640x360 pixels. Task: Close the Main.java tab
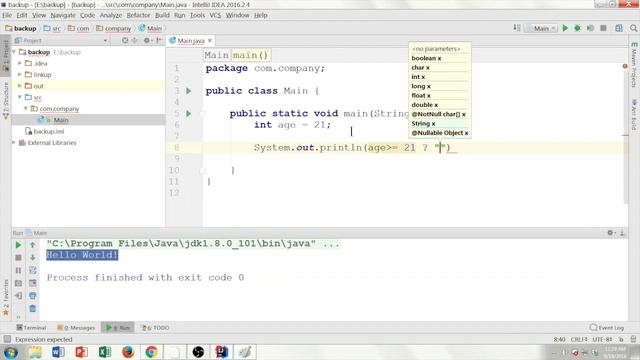point(210,40)
